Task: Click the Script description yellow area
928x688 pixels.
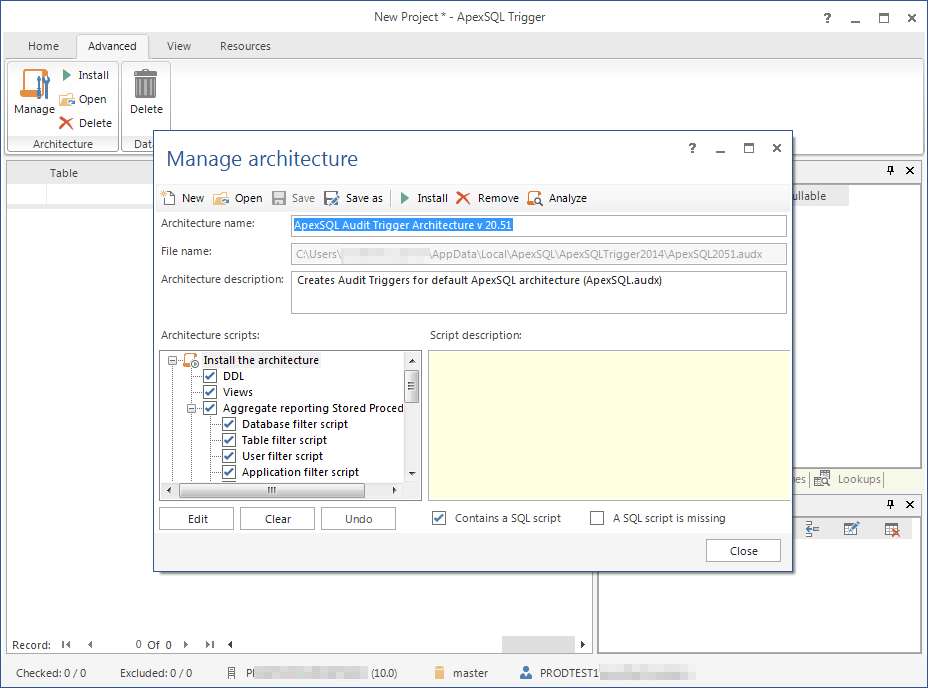Action: click(x=610, y=426)
